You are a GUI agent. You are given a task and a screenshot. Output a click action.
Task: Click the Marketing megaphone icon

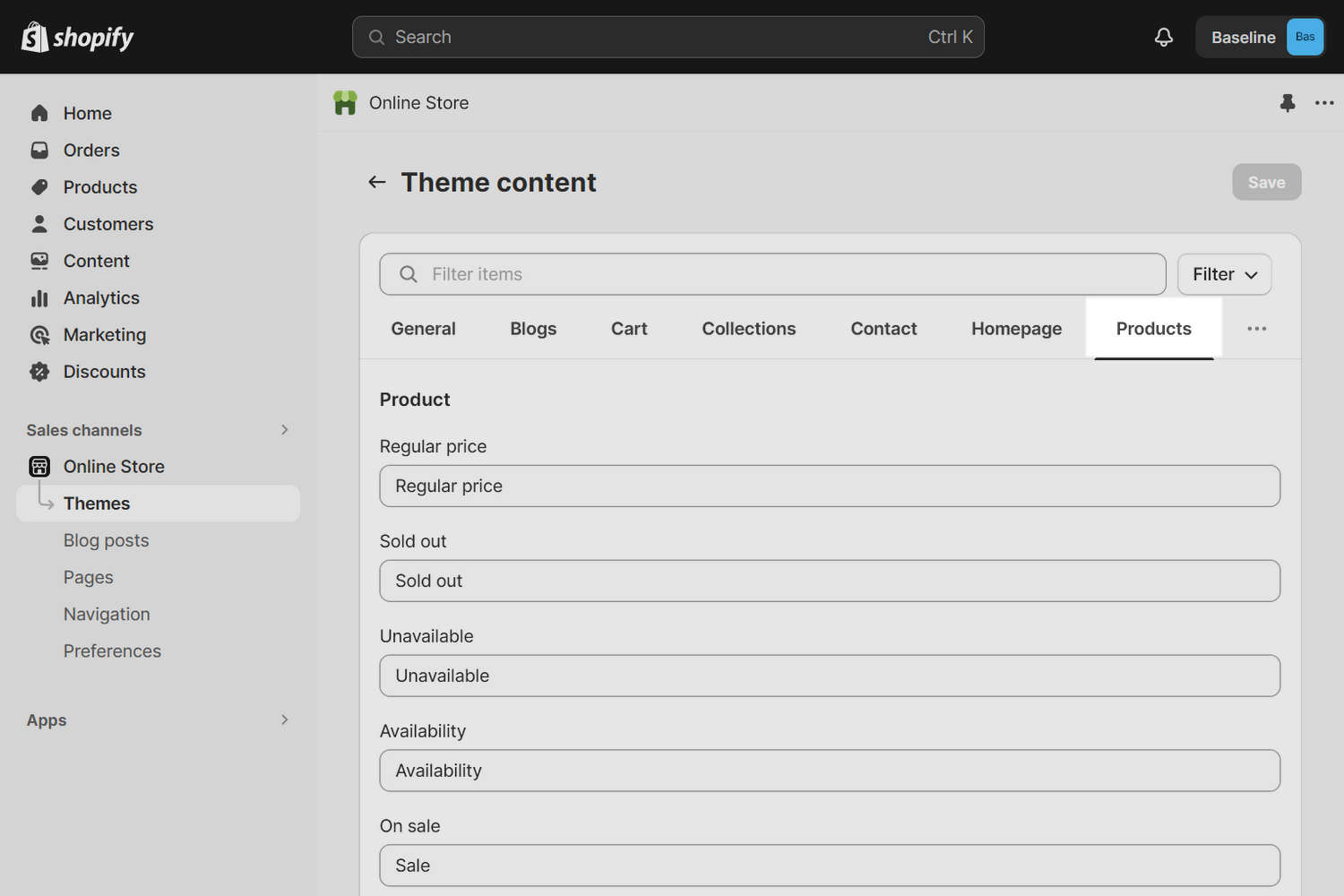(x=40, y=334)
